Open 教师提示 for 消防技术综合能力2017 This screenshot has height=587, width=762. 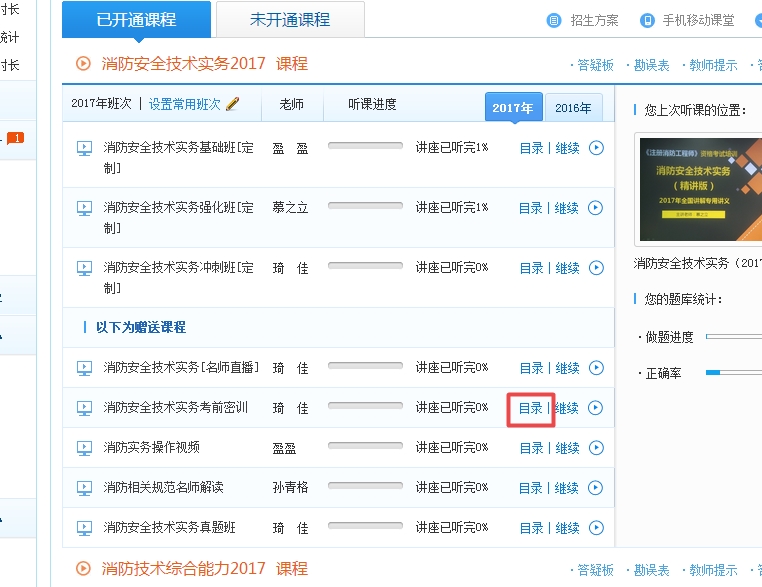tap(713, 570)
